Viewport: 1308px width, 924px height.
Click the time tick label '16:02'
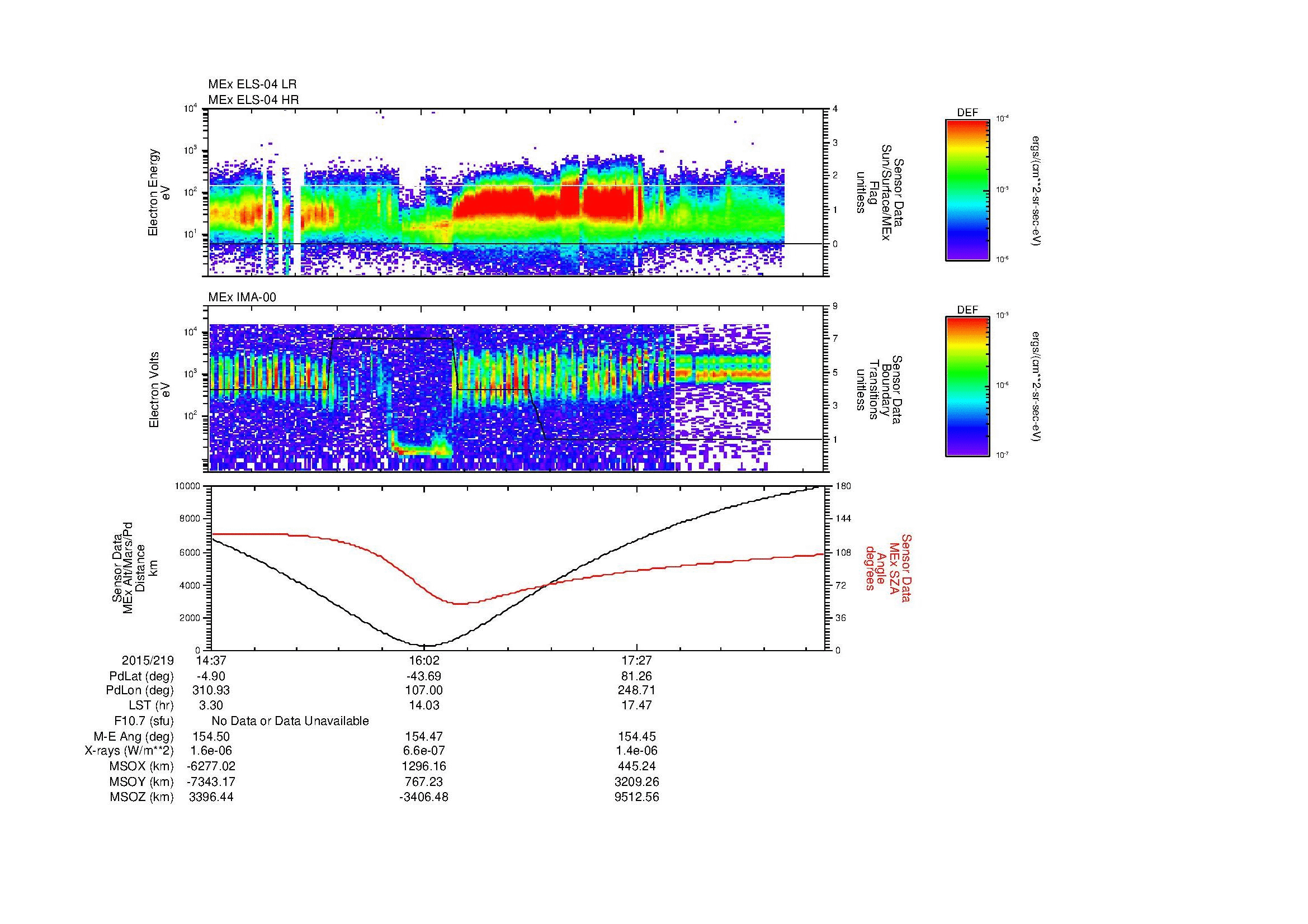coord(424,660)
